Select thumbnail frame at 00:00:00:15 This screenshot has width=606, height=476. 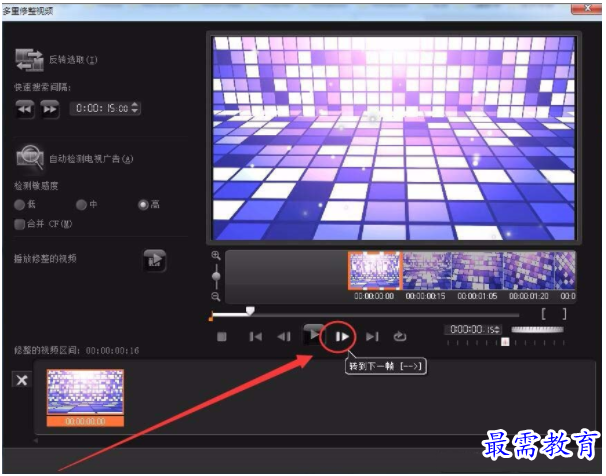(x=427, y=270)
